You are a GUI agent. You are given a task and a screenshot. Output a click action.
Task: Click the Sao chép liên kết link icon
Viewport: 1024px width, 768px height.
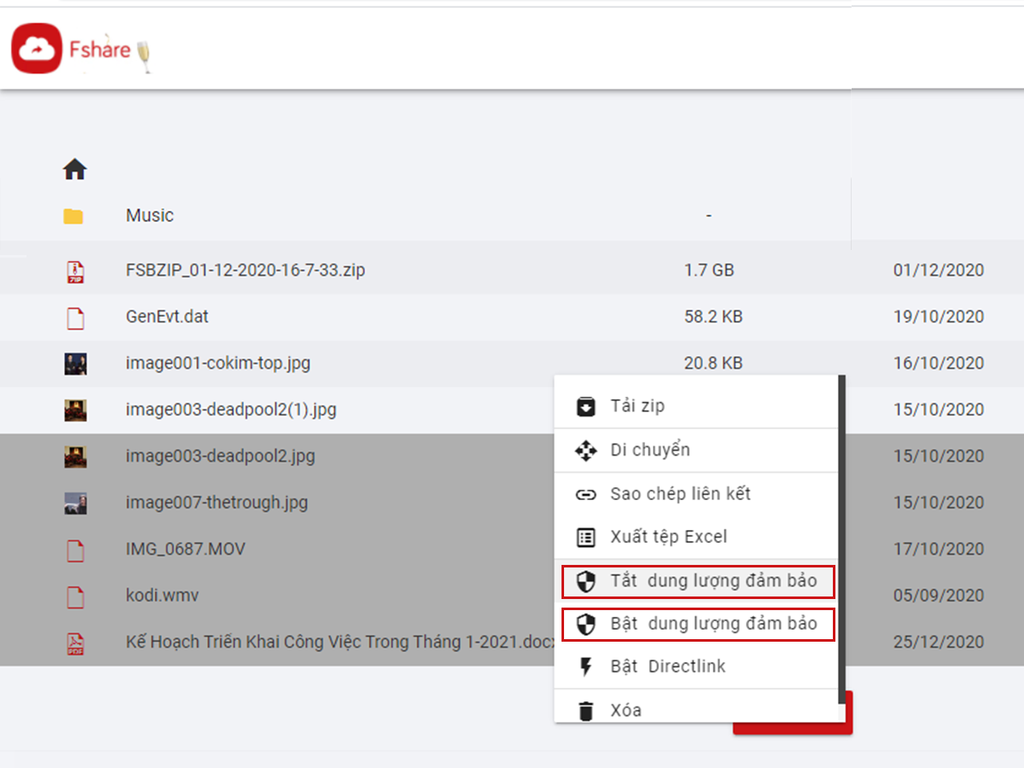[x=586, y=494]
